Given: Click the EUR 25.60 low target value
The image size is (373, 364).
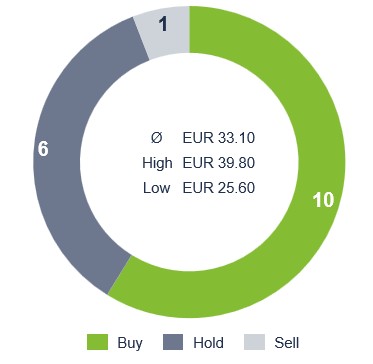Looking at the screenshot, I should 219,188.
